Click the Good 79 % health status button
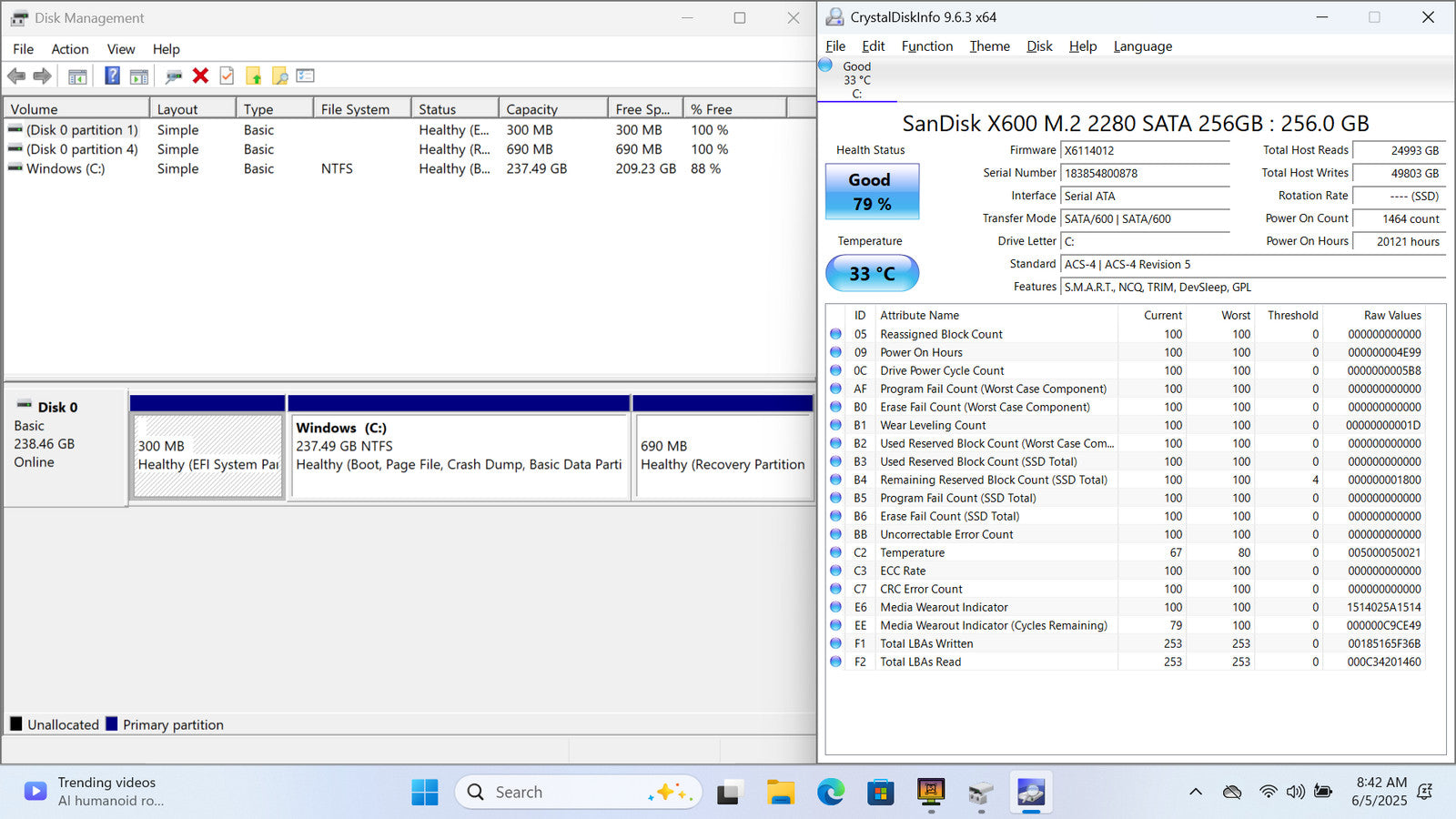Viewport: 1456px width, 819px height. tap(872, 192)
